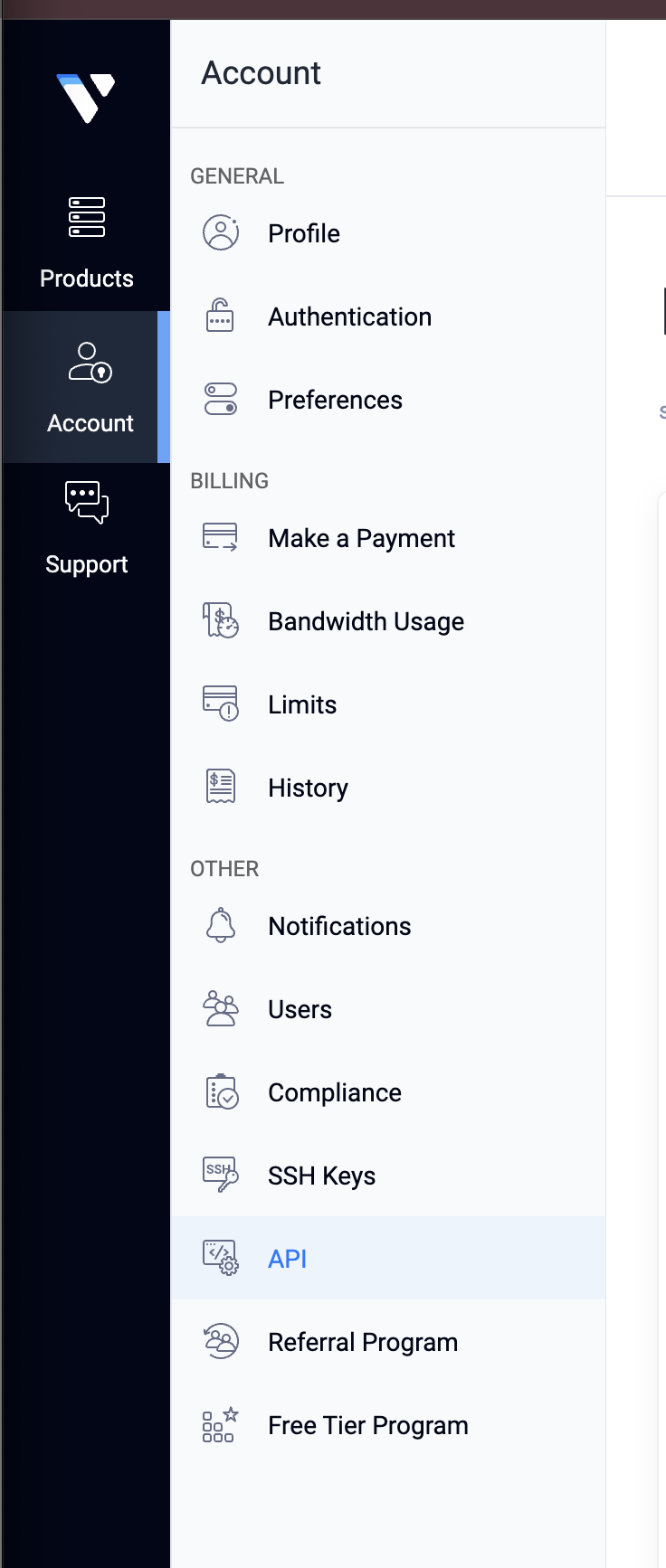666x1568 pixels.
Task: Click the Make a Payment card icon
Action: (220, 537)
